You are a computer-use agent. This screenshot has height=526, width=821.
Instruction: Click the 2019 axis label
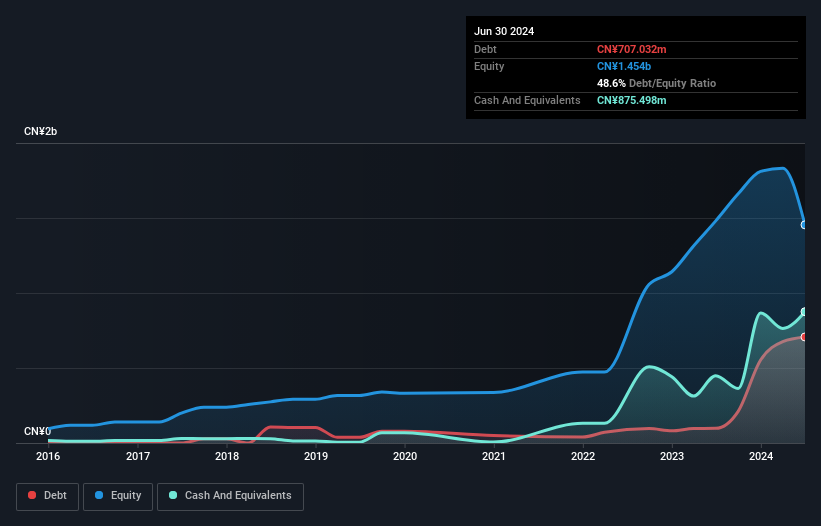(316, 456)
